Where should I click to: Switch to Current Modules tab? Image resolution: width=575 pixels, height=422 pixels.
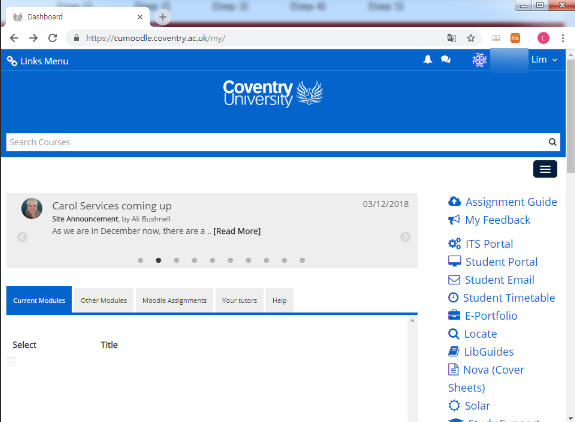(39, 300)
